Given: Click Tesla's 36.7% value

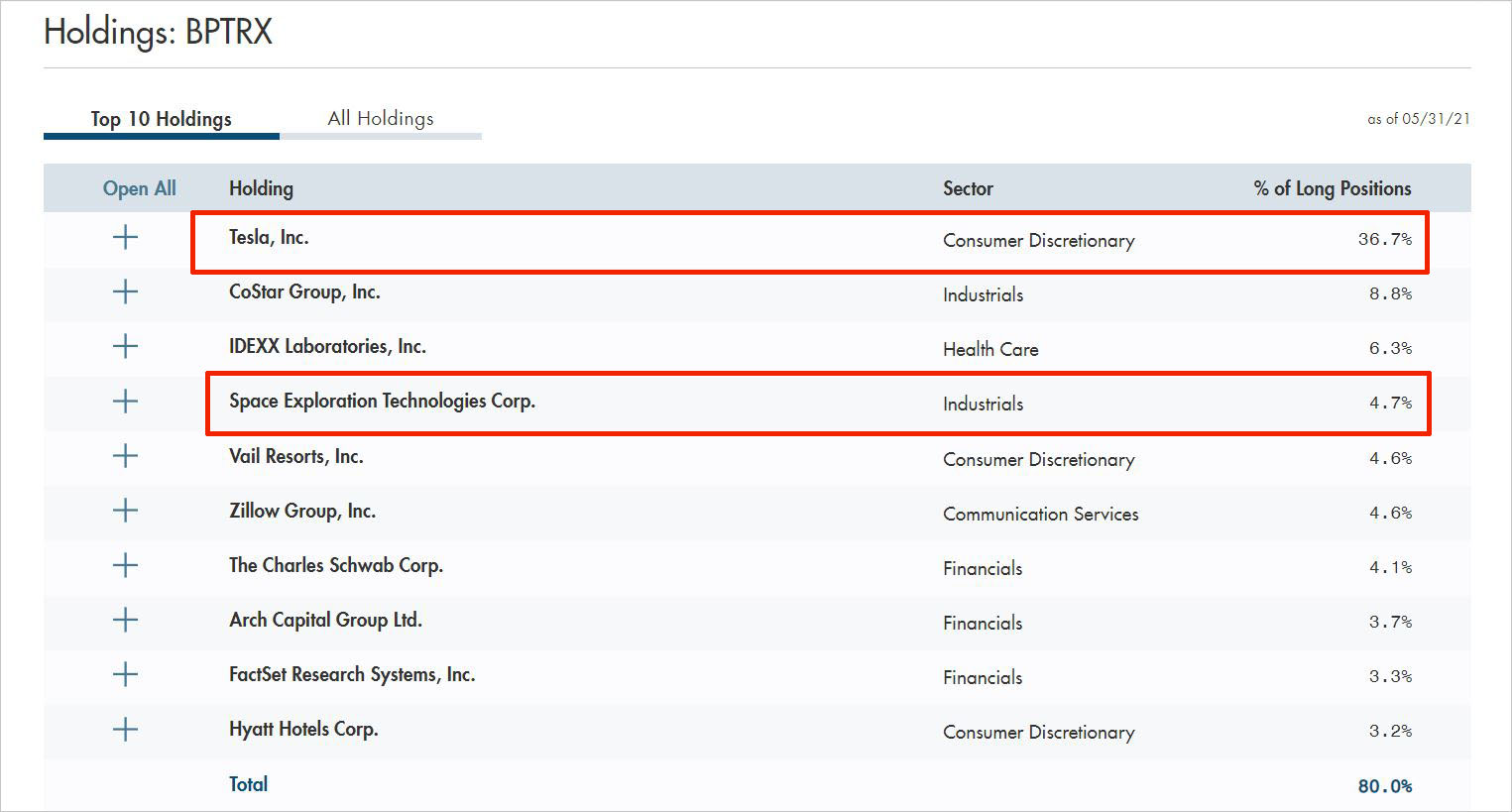Looking at the screenshot, I should click(x=1385, y=239).
